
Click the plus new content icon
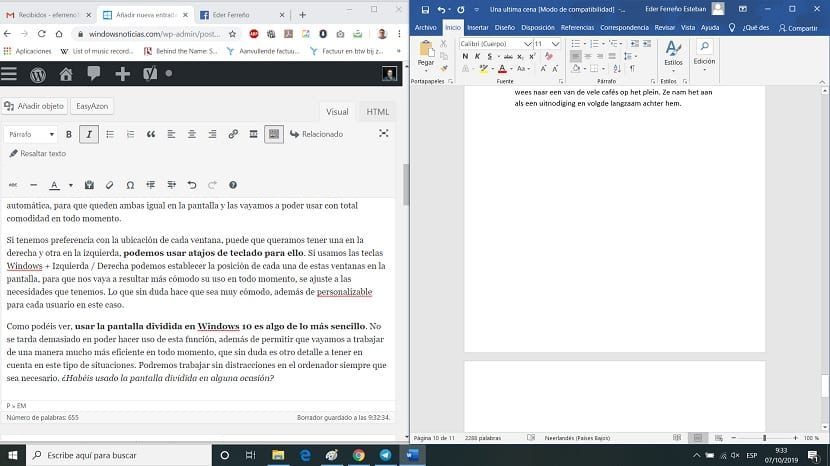tap(122, 74)
